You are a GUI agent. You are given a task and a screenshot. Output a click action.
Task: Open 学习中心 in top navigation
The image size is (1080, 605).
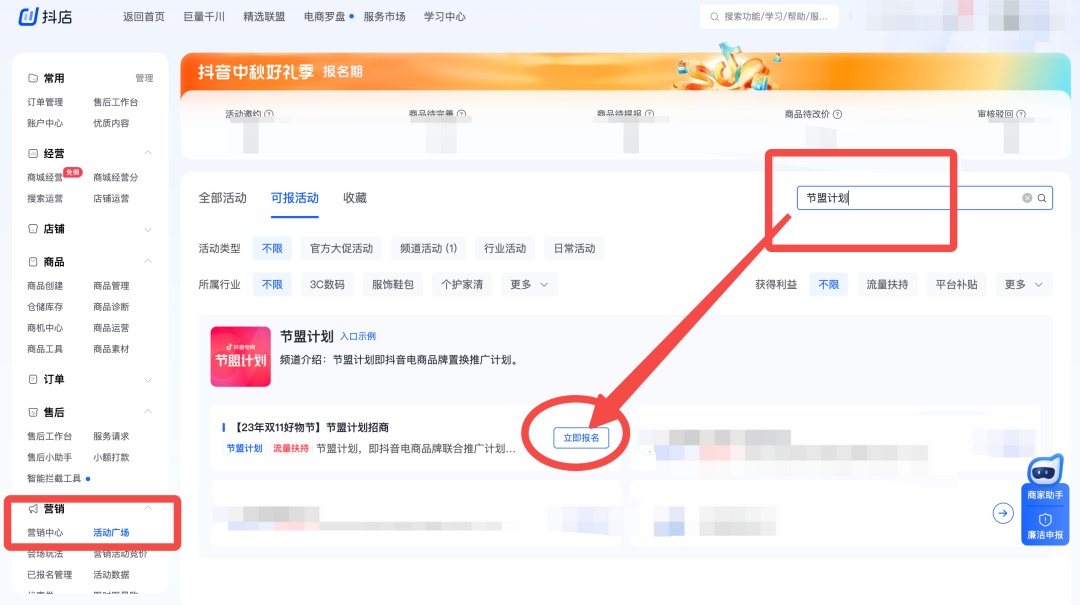(444, 17)
